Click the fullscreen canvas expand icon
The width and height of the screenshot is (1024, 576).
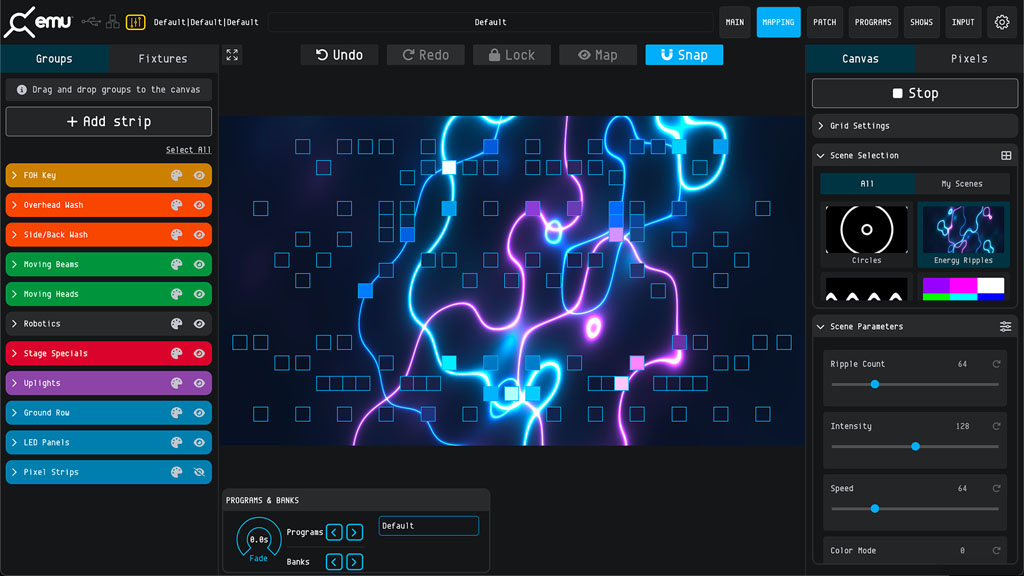tap(232, 55)
